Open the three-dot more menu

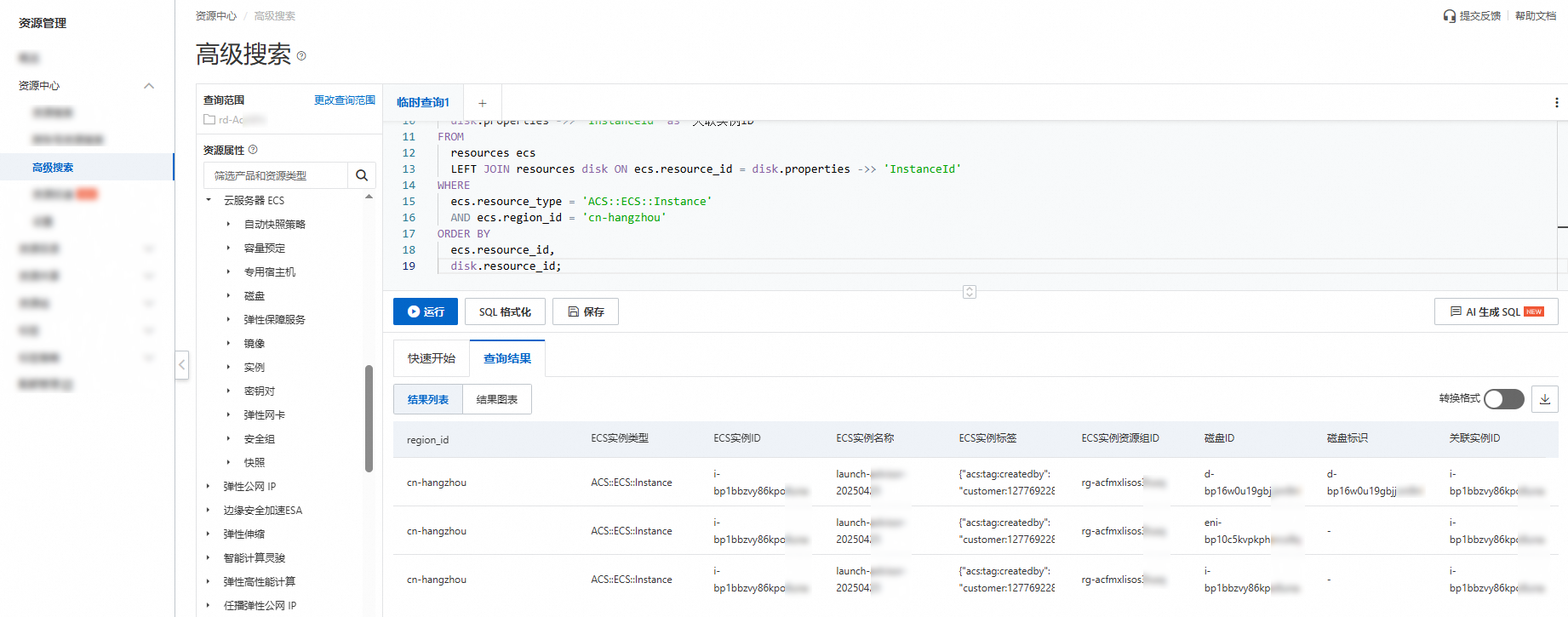[x=1557, y=103]
